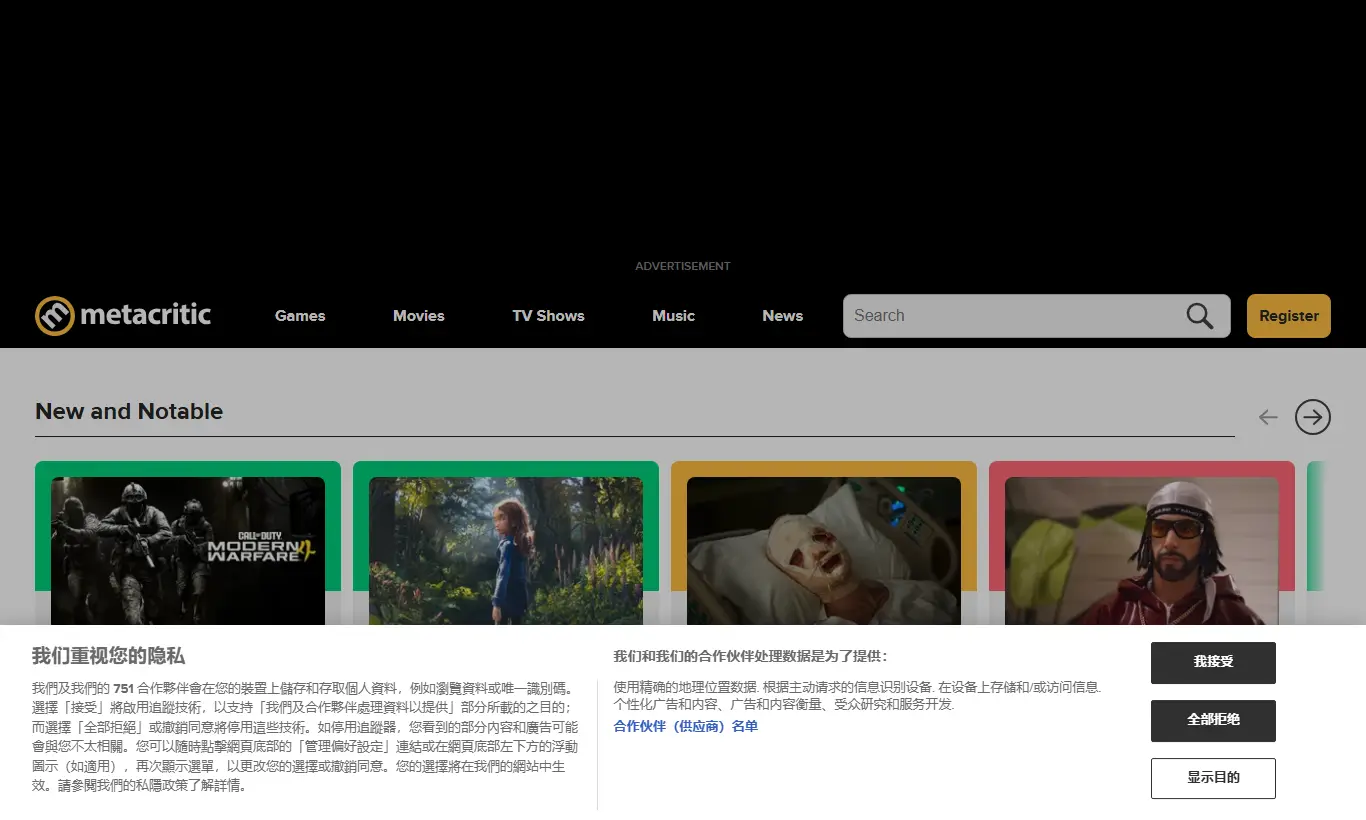This screenshot has height=820, width=1366.
Task: Click the Register button
Action: tap(1288, 316)
